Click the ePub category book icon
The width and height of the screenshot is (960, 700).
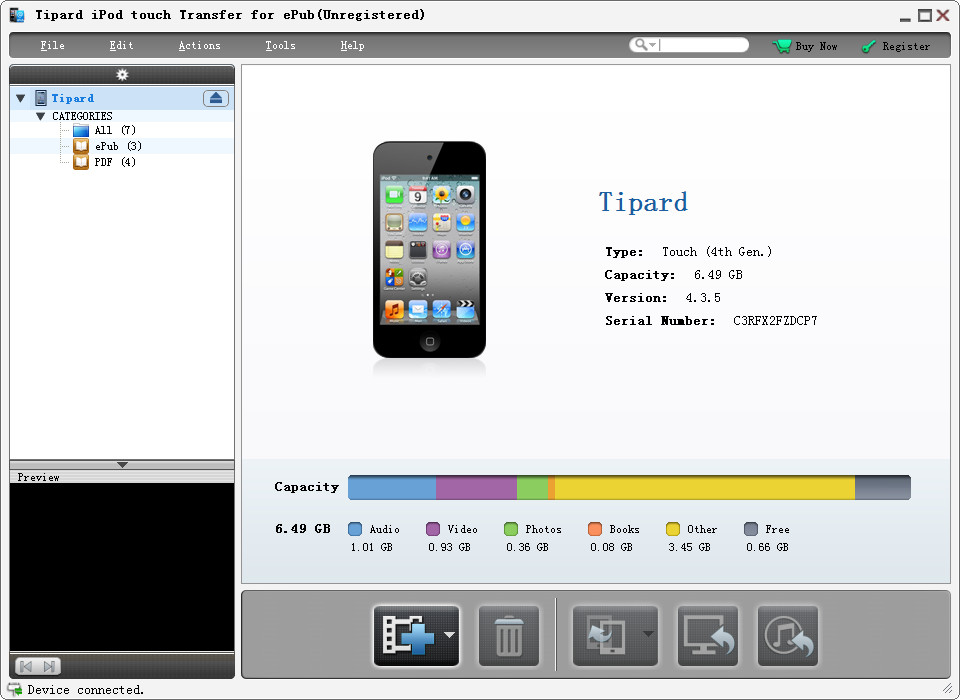coord(80,146)
